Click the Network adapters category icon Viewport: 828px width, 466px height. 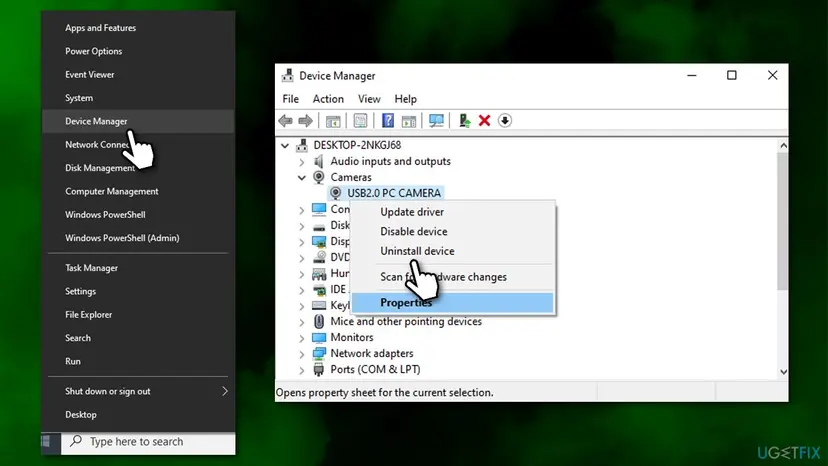pyautogui.click(x=319, y=353)
